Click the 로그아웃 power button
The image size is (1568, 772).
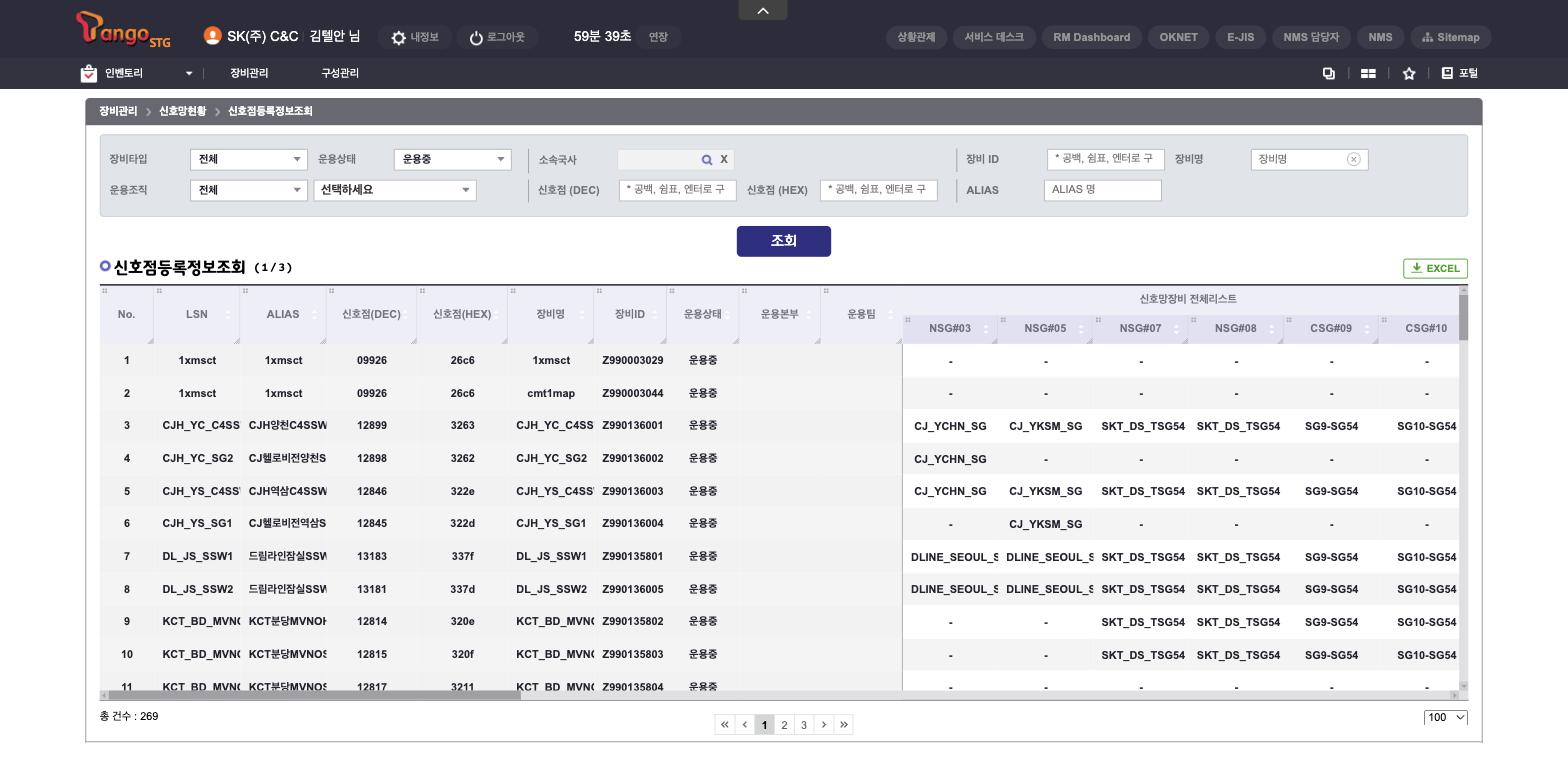pyautogui.click(x=497, y=37)
